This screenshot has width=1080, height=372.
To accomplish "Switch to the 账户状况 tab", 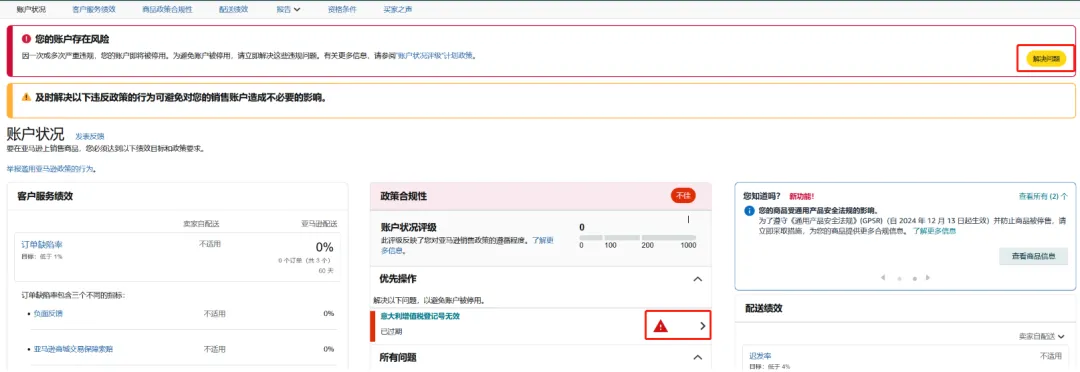I will coord(31,10).
